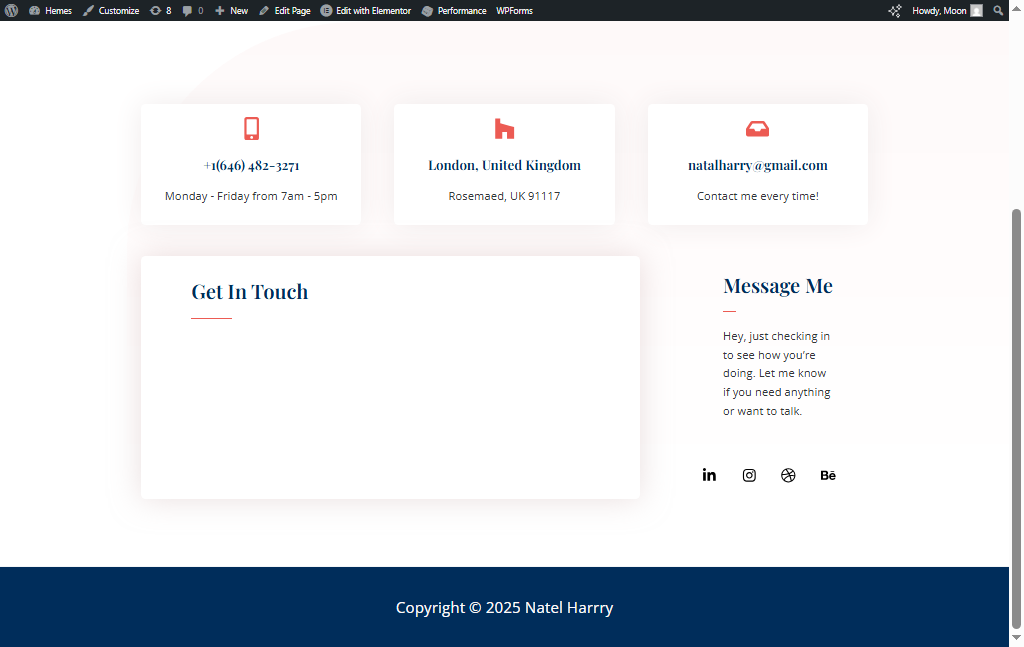The image size is (1024, 647).
Task: Open the Dribbble social icon
Action: [x=788, y=475]
